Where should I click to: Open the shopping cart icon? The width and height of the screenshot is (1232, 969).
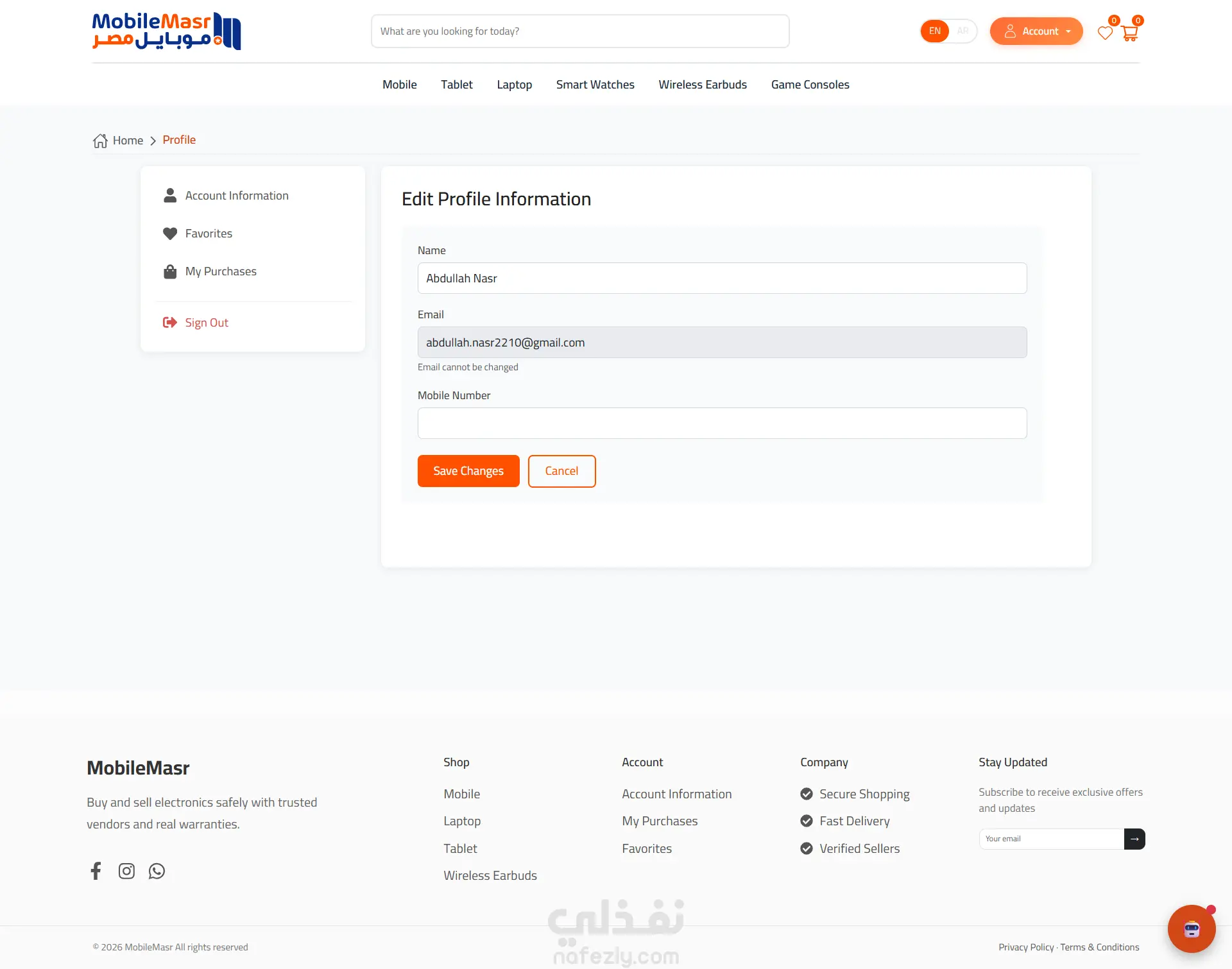click(1130, 33)
